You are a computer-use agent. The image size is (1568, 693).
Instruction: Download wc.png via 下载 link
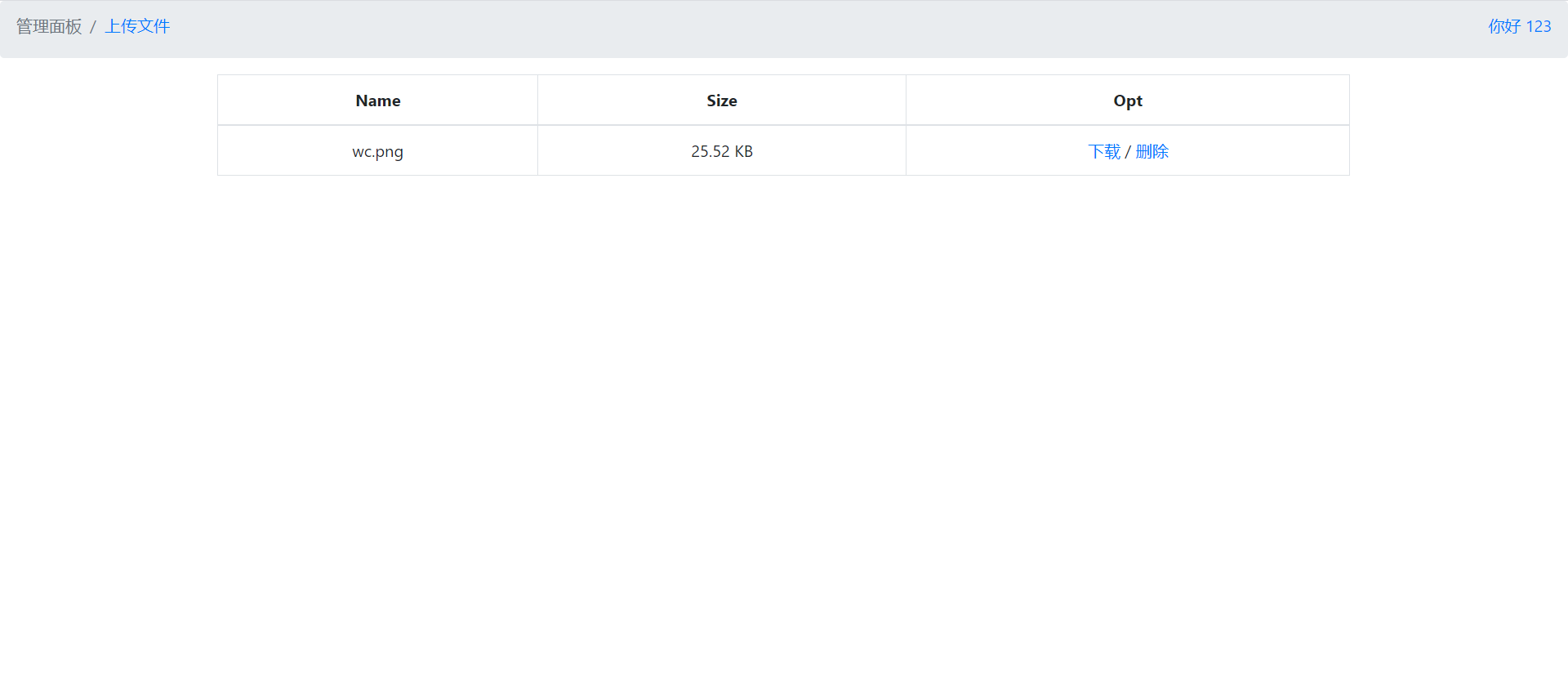1104,151
